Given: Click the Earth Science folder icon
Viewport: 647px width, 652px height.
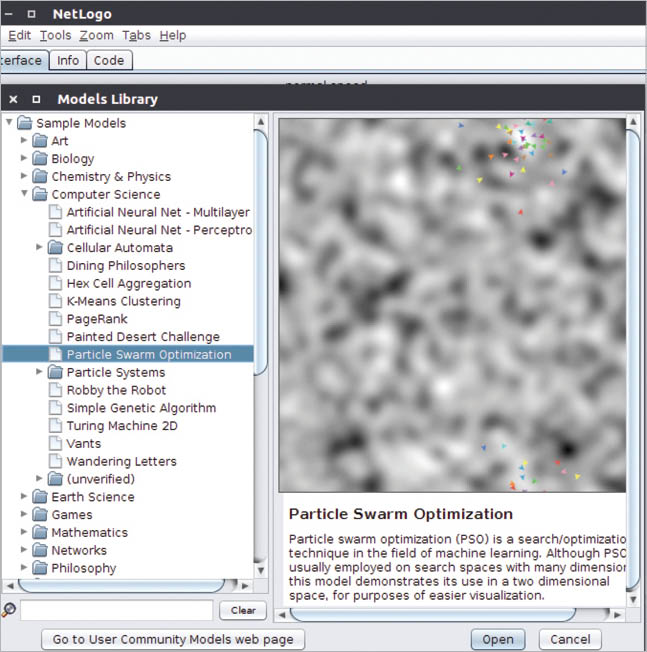Looking at the screenshot, I should point(40,497).
